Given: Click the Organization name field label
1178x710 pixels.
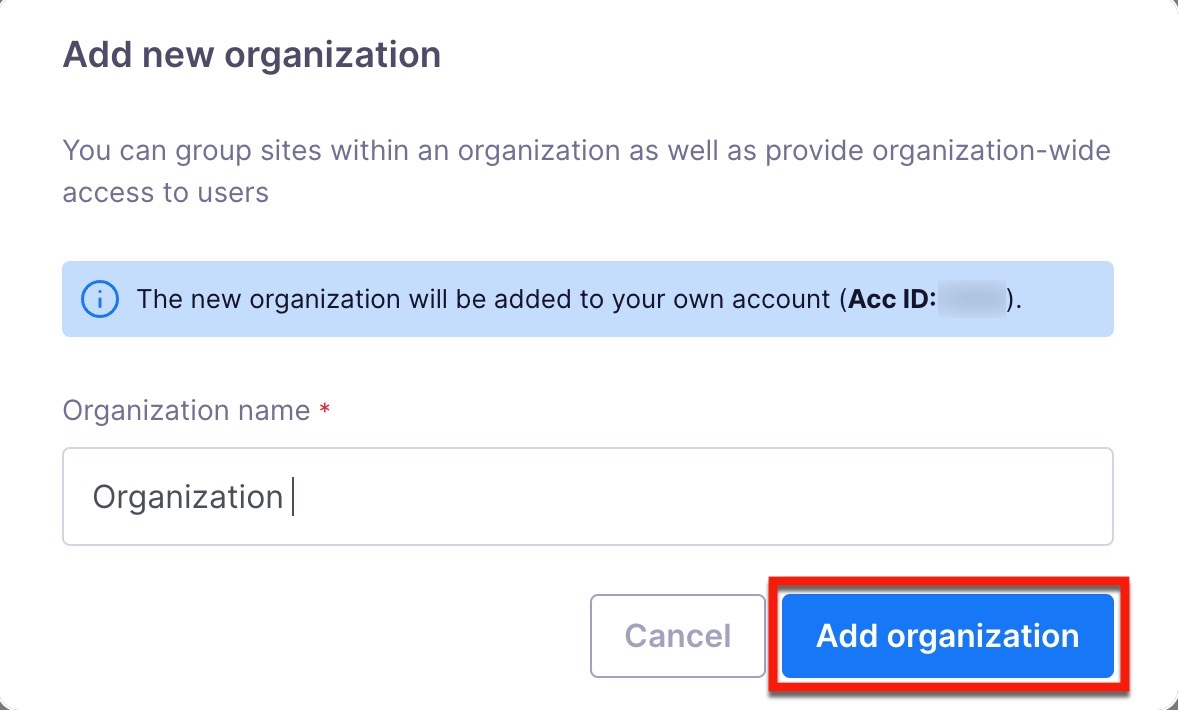Looking at the screenshot, I should point(184,410).
